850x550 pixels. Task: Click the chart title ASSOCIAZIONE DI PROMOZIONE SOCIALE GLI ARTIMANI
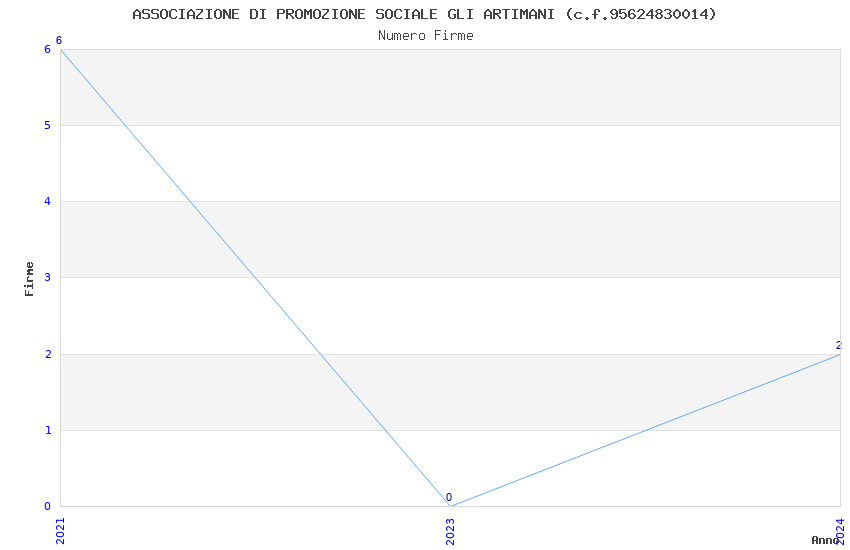pyautogui.click(x=424, y=14)
